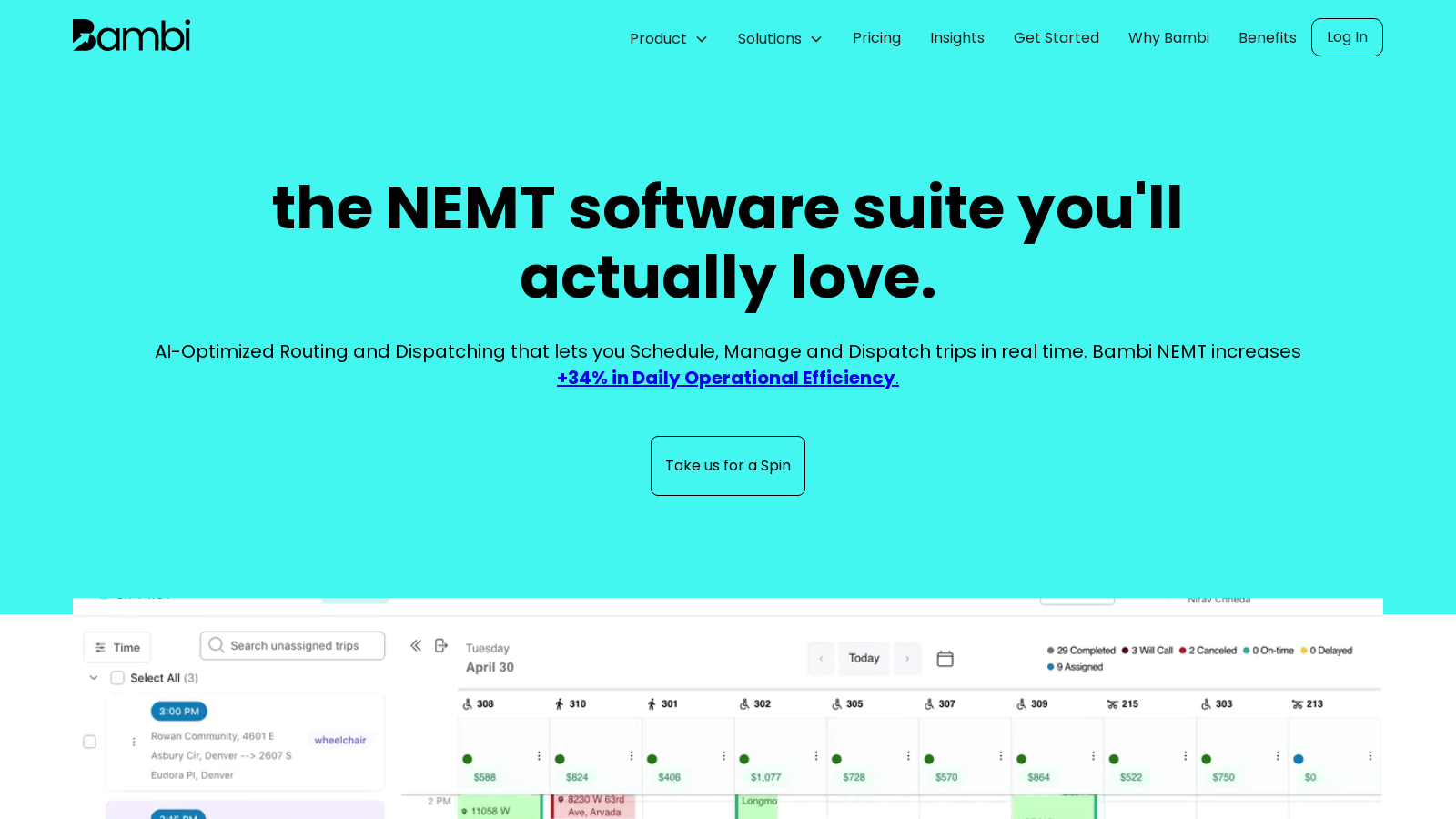Click the 2 Canceled status legend
Viewport: 1456px width, 819px height.
click(x=1208, y=651)
